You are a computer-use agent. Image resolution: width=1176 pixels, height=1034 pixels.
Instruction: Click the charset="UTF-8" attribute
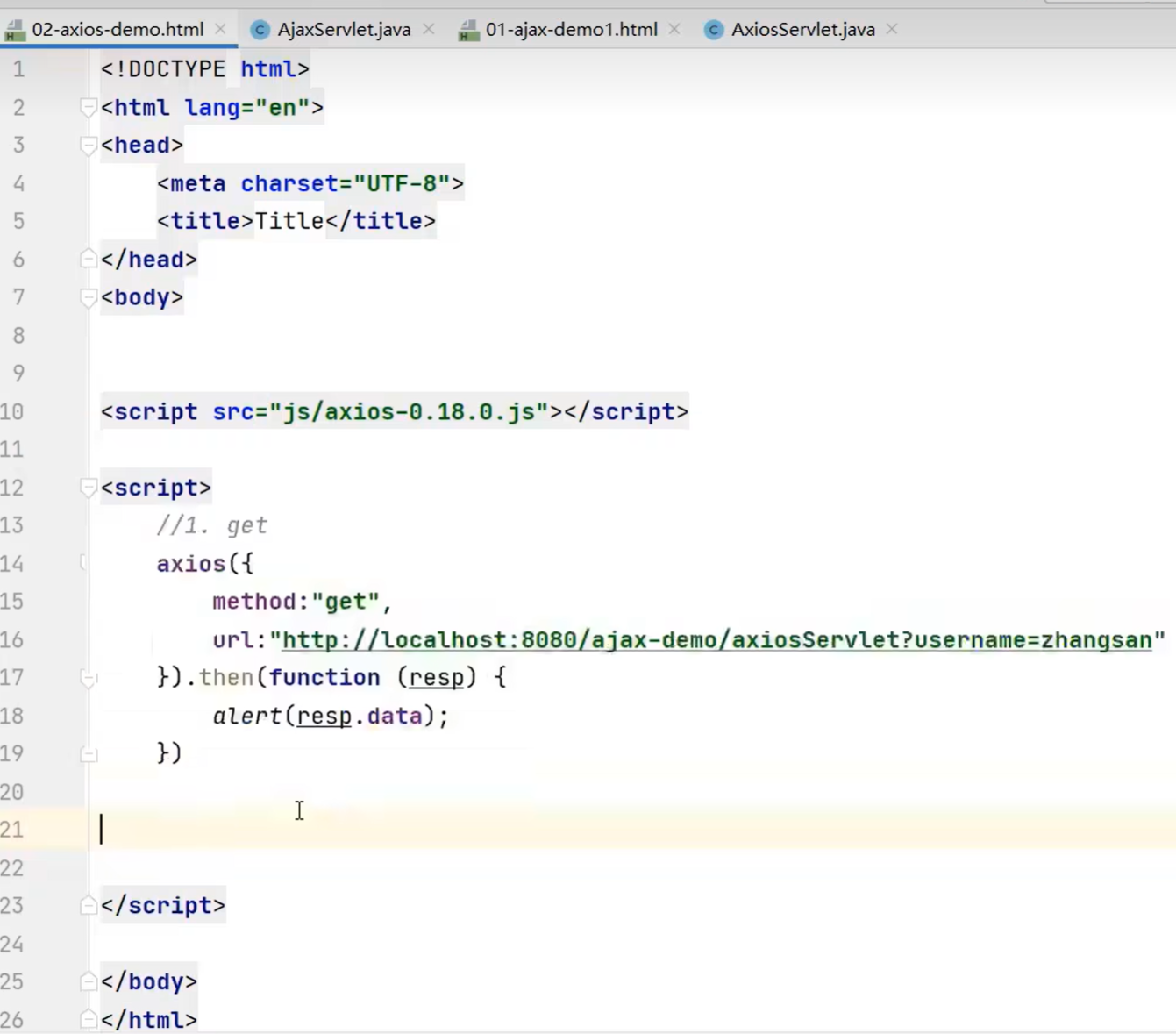point(346,183)
